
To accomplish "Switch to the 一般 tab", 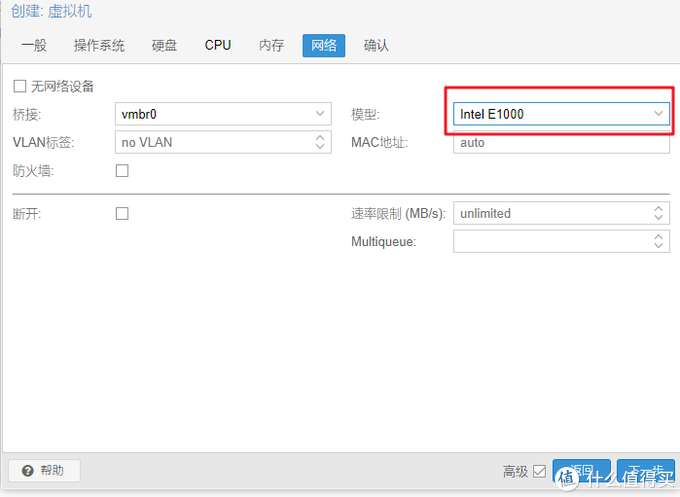I will point(34,45).
